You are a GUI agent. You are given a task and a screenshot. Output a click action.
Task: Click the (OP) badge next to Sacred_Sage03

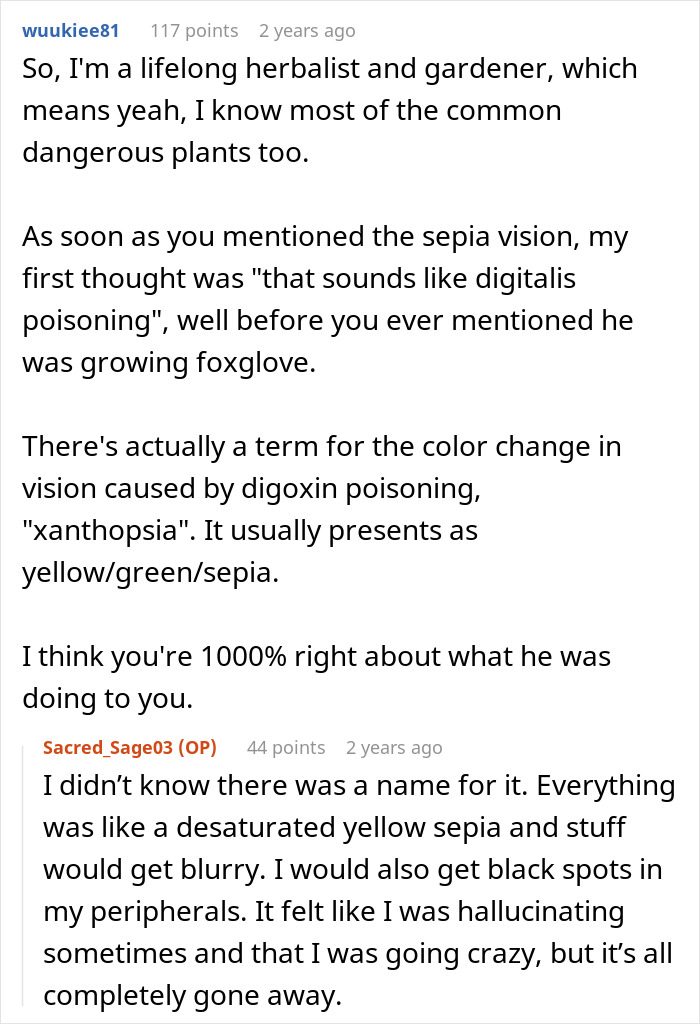pyautogui.click(x=197, y=747)
